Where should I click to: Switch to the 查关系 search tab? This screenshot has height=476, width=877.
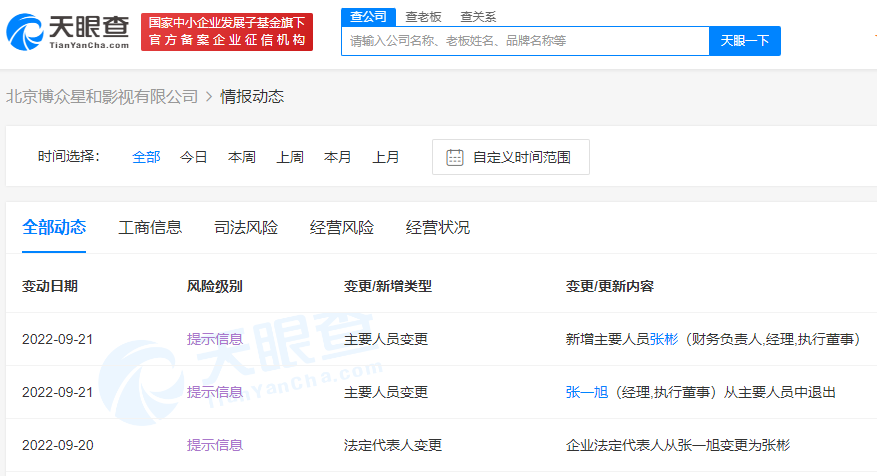[478, 17]
